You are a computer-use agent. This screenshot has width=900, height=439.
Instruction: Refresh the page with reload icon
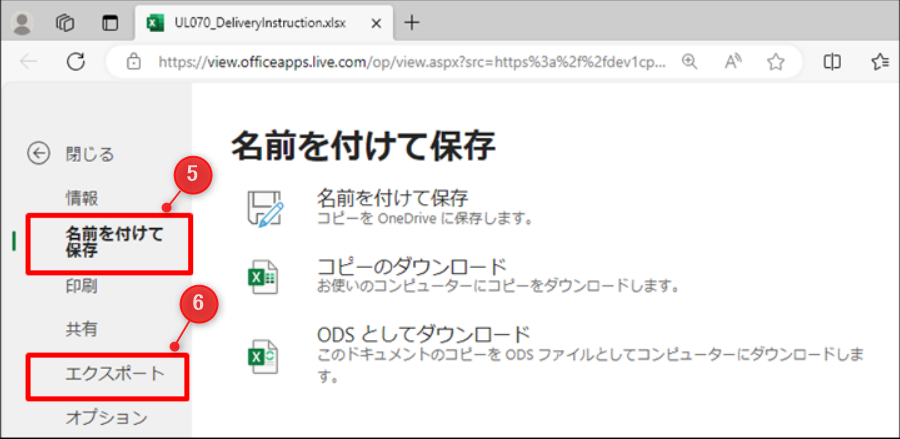point(76,62)
